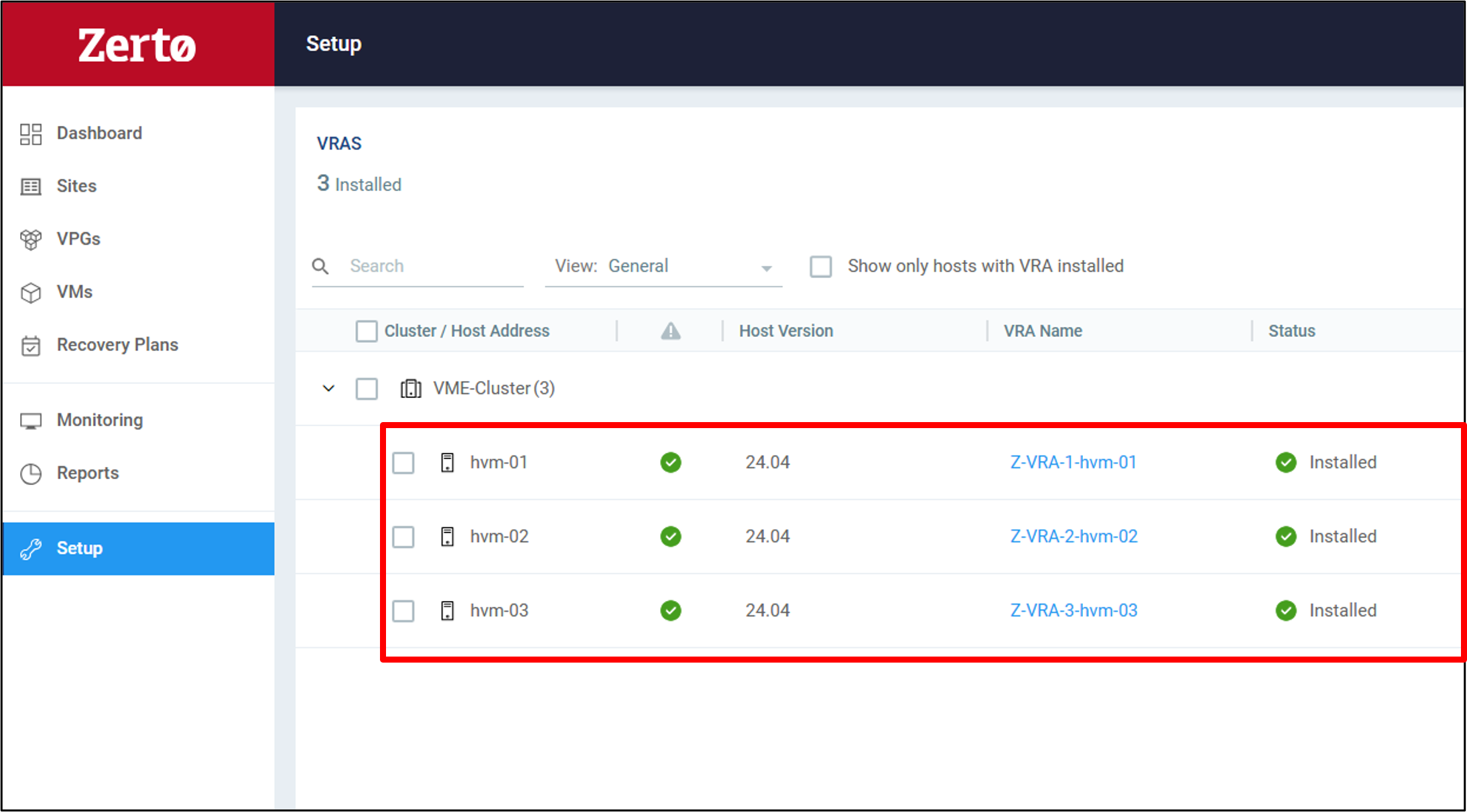Viewport: 1467px width, 812px height.
Task: Sort by VRA Name column
Action: (x=1043, y=331)
